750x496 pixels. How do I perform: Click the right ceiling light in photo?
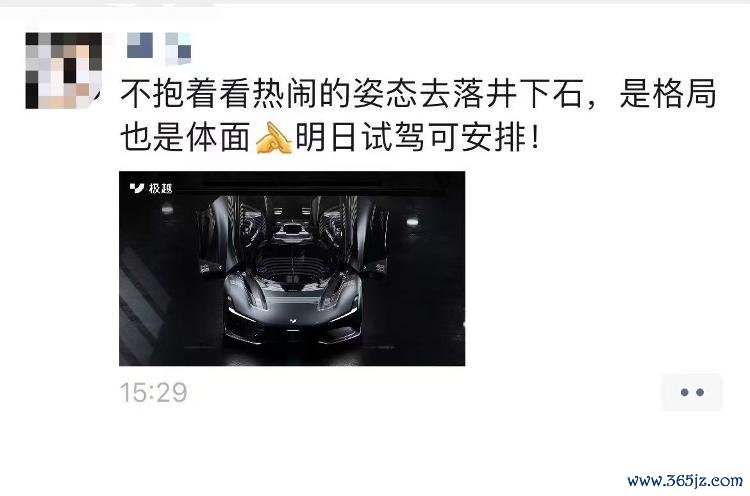(x=412, y=221)
